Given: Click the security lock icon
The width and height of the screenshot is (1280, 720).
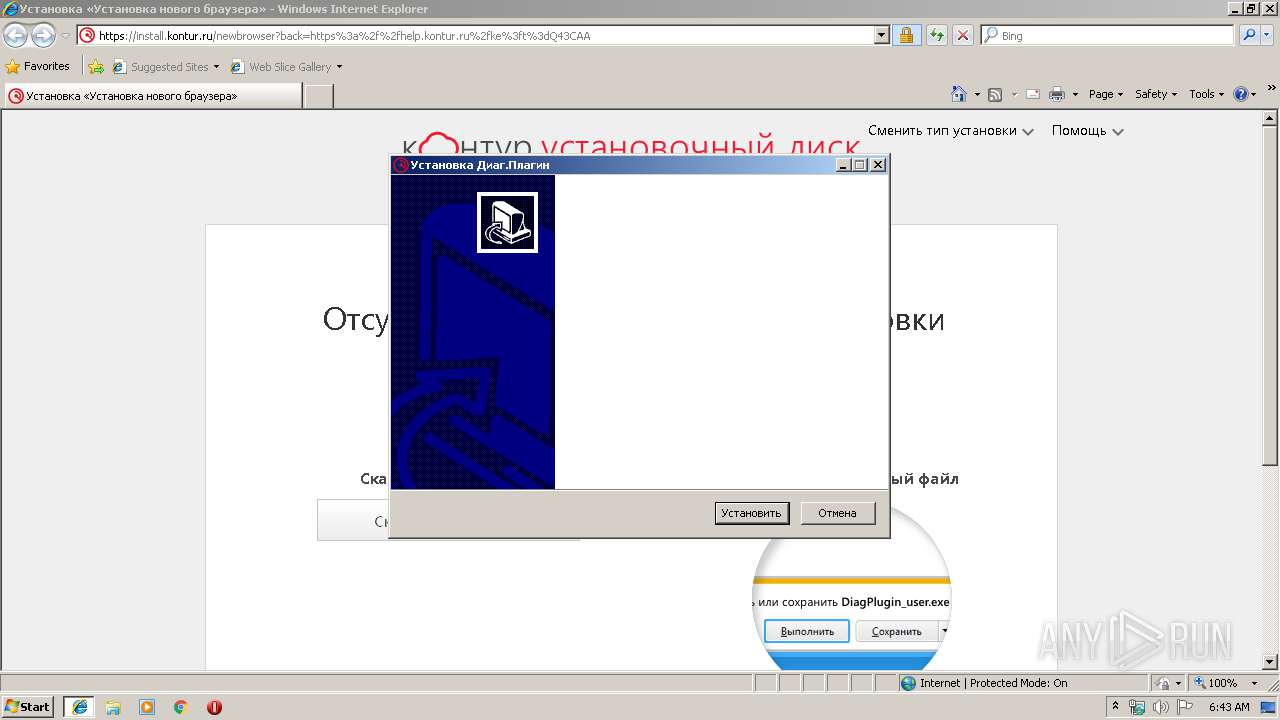Looking at the screenshot, I should [906, 35].
